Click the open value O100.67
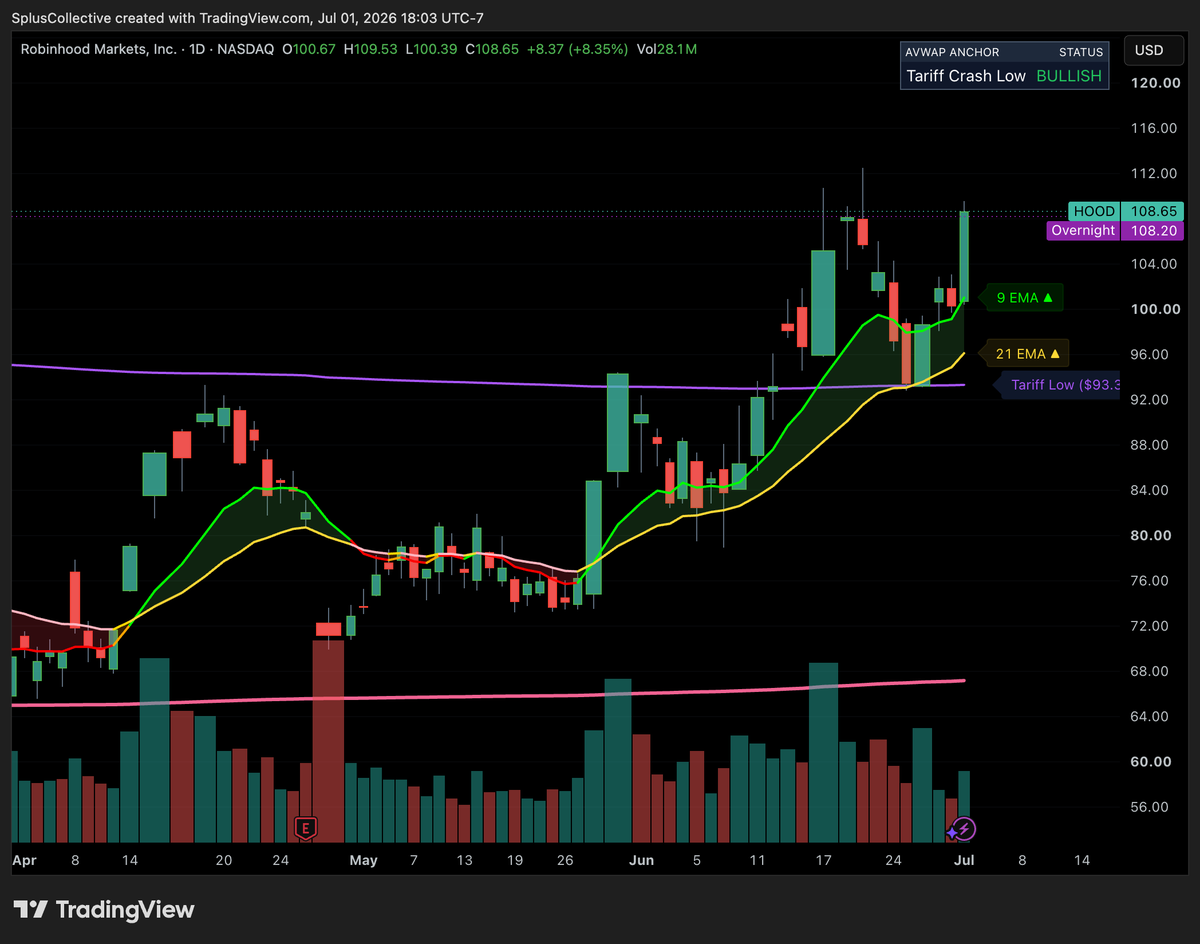The height and width of the screenshot is (944, 1200). pyautogui.click(x=310, y=49)
